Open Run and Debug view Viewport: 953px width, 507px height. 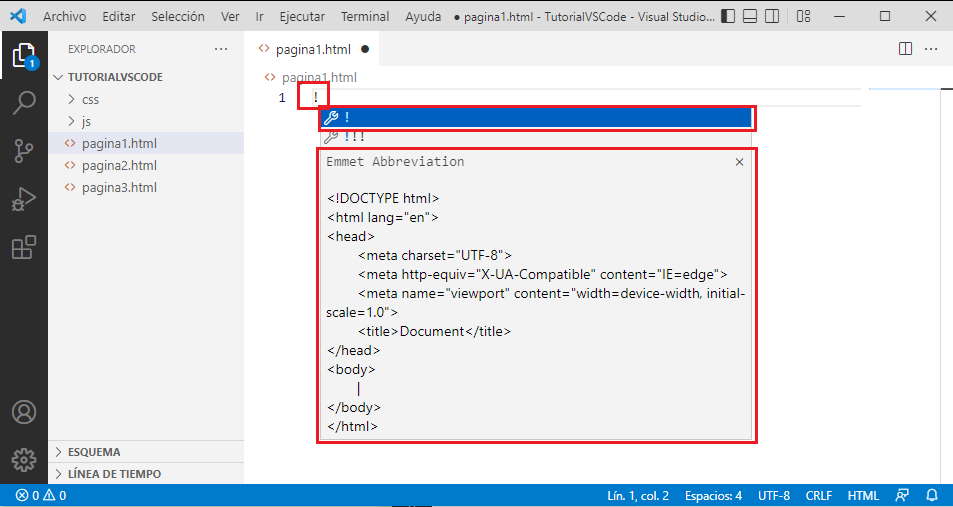(24, 199)
